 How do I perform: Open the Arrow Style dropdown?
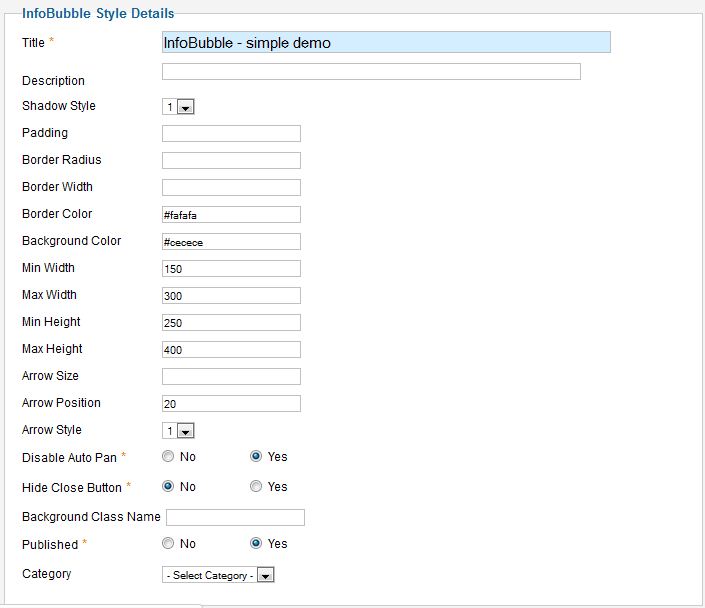point(178,431)
